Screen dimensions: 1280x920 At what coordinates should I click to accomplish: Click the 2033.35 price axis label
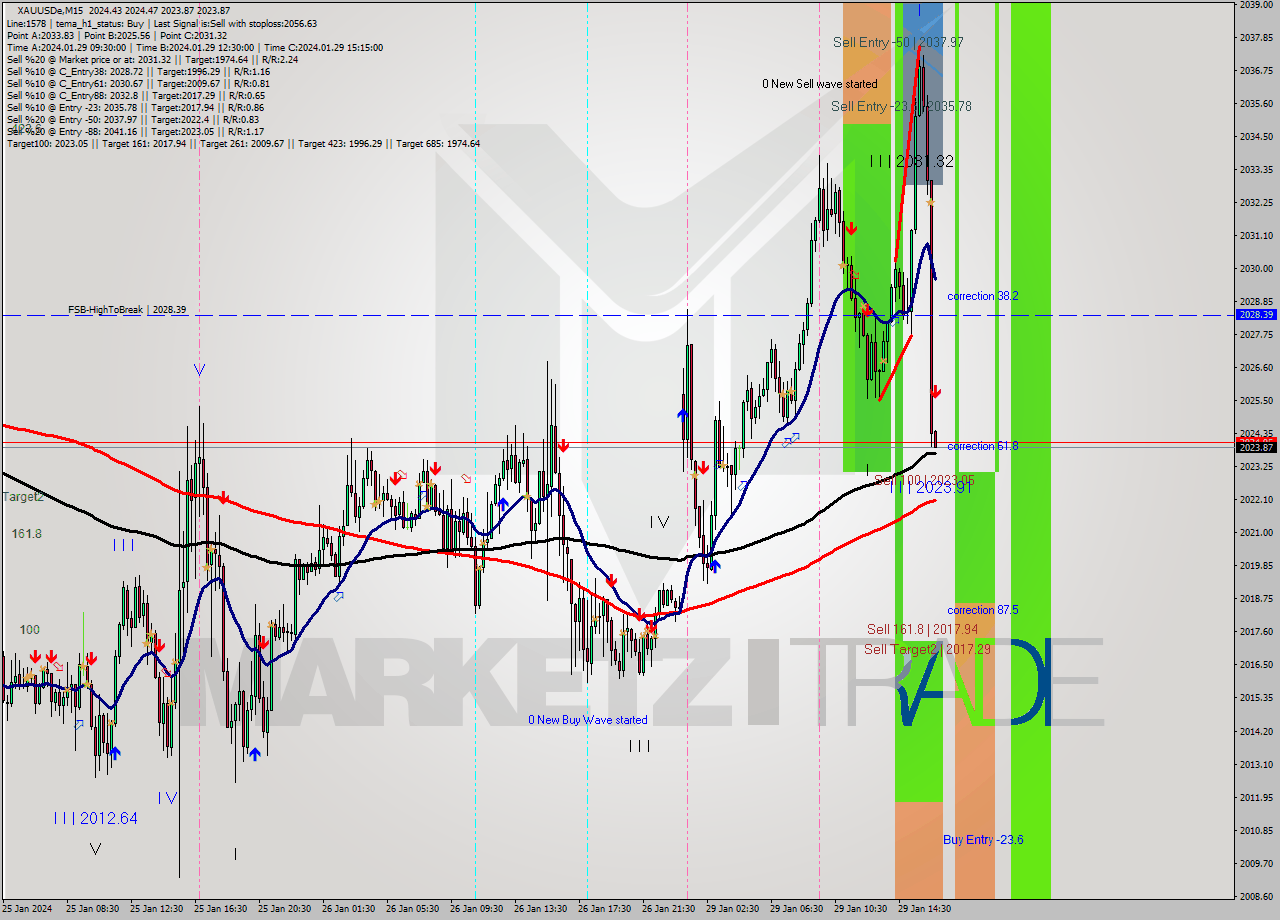click(x=1256, y=169)
